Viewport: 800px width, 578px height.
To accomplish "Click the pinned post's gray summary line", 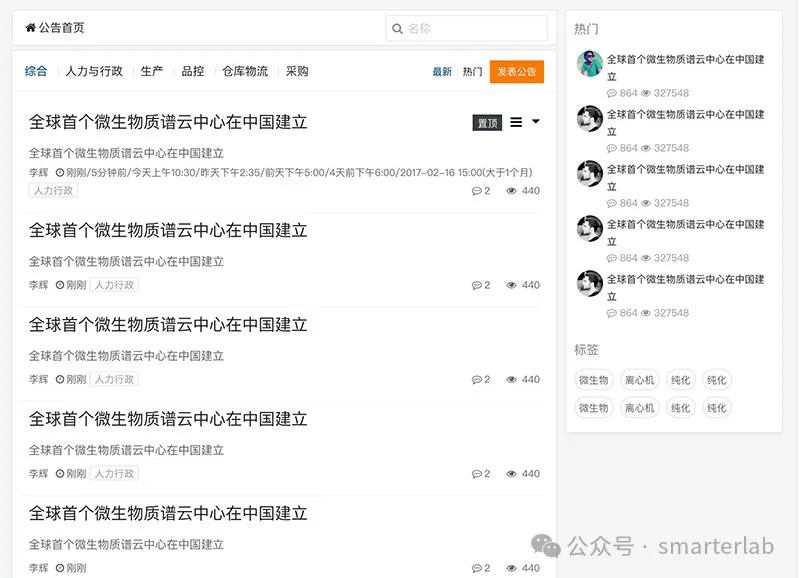I will point(127,153).
